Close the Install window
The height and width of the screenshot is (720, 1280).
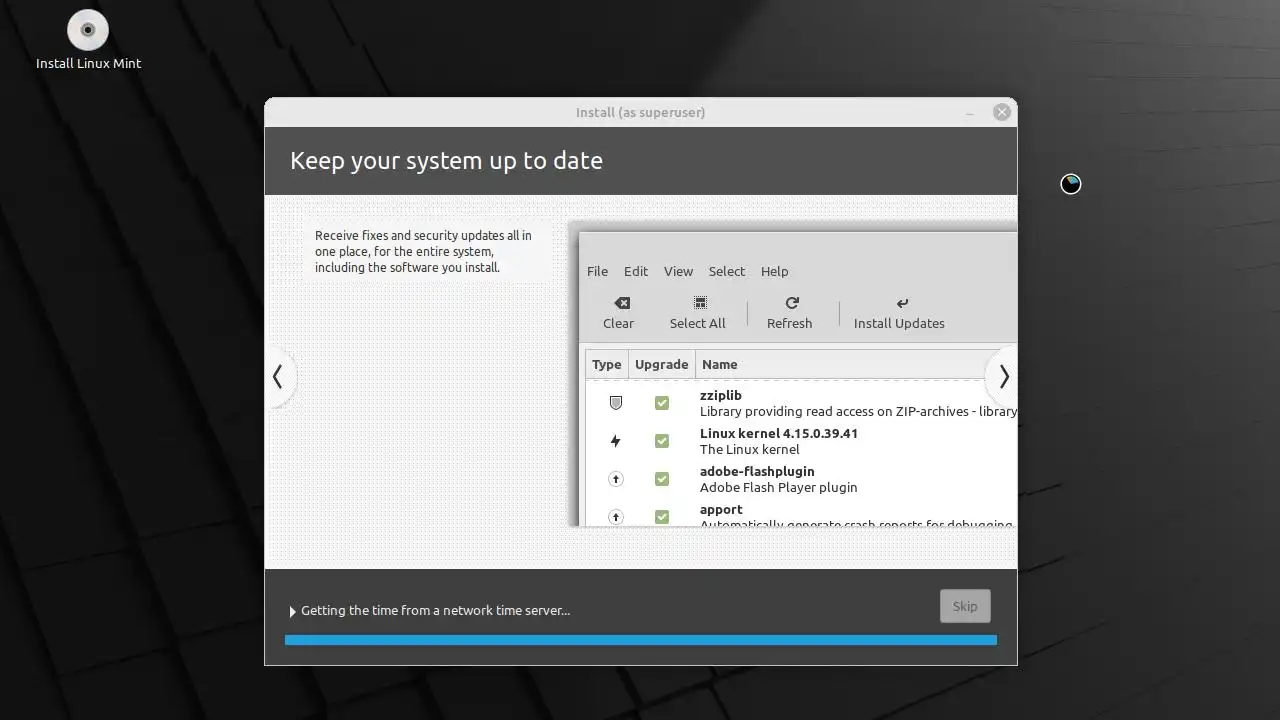(x=1001, y=112)
